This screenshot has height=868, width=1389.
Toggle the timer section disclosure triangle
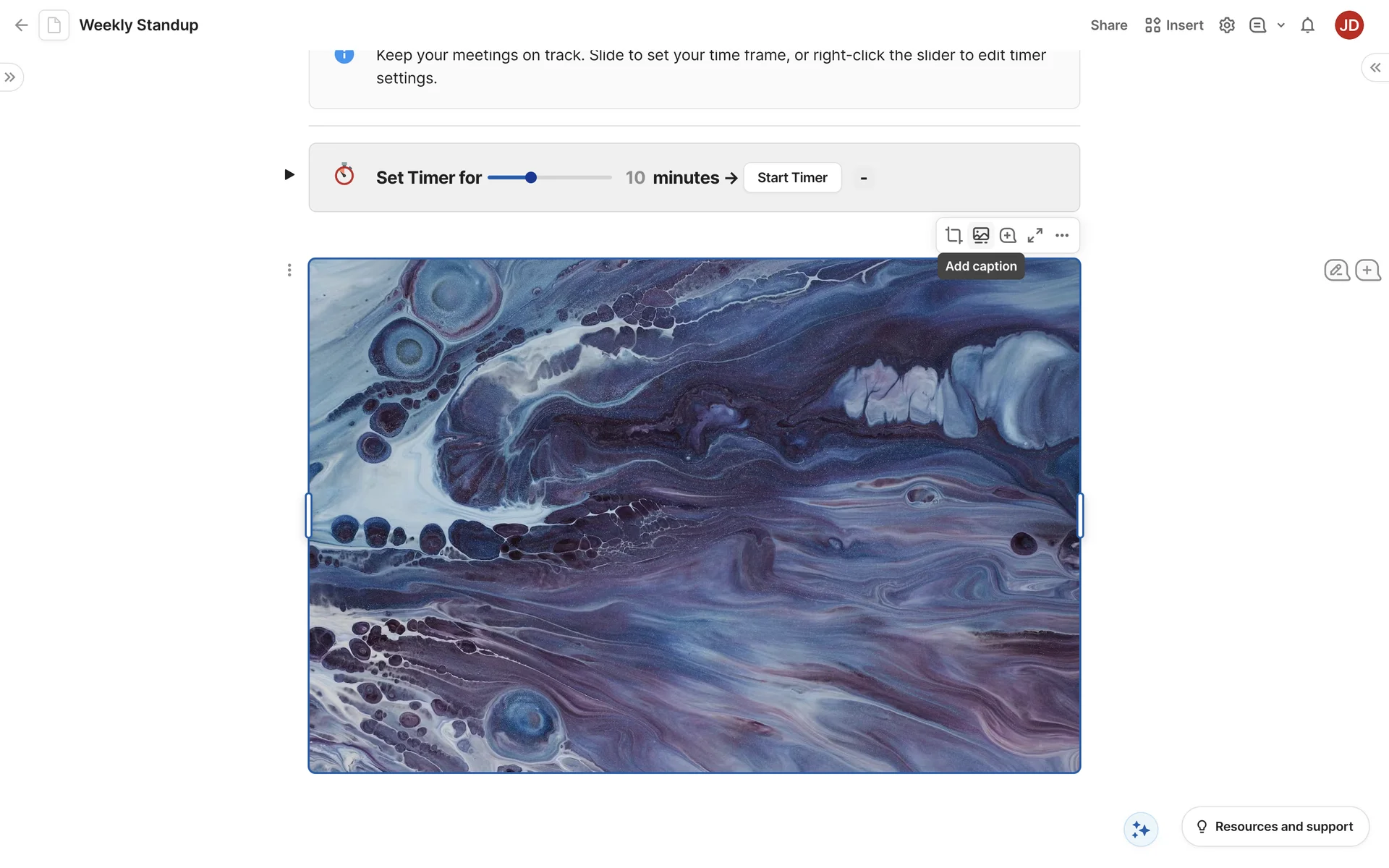(x=289, y=174)
